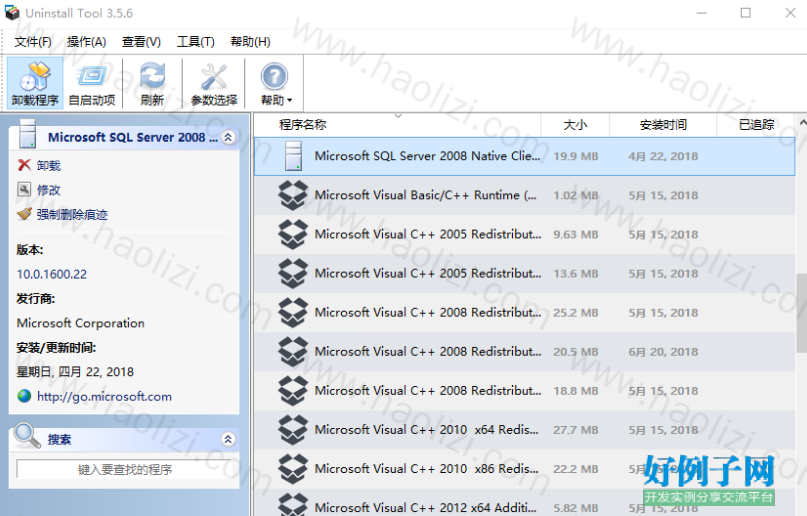This screenshot has height=516, width=807.
Task: Collapse the Microsoft SQL Server 2008 details panel
Action: [229, 137]
